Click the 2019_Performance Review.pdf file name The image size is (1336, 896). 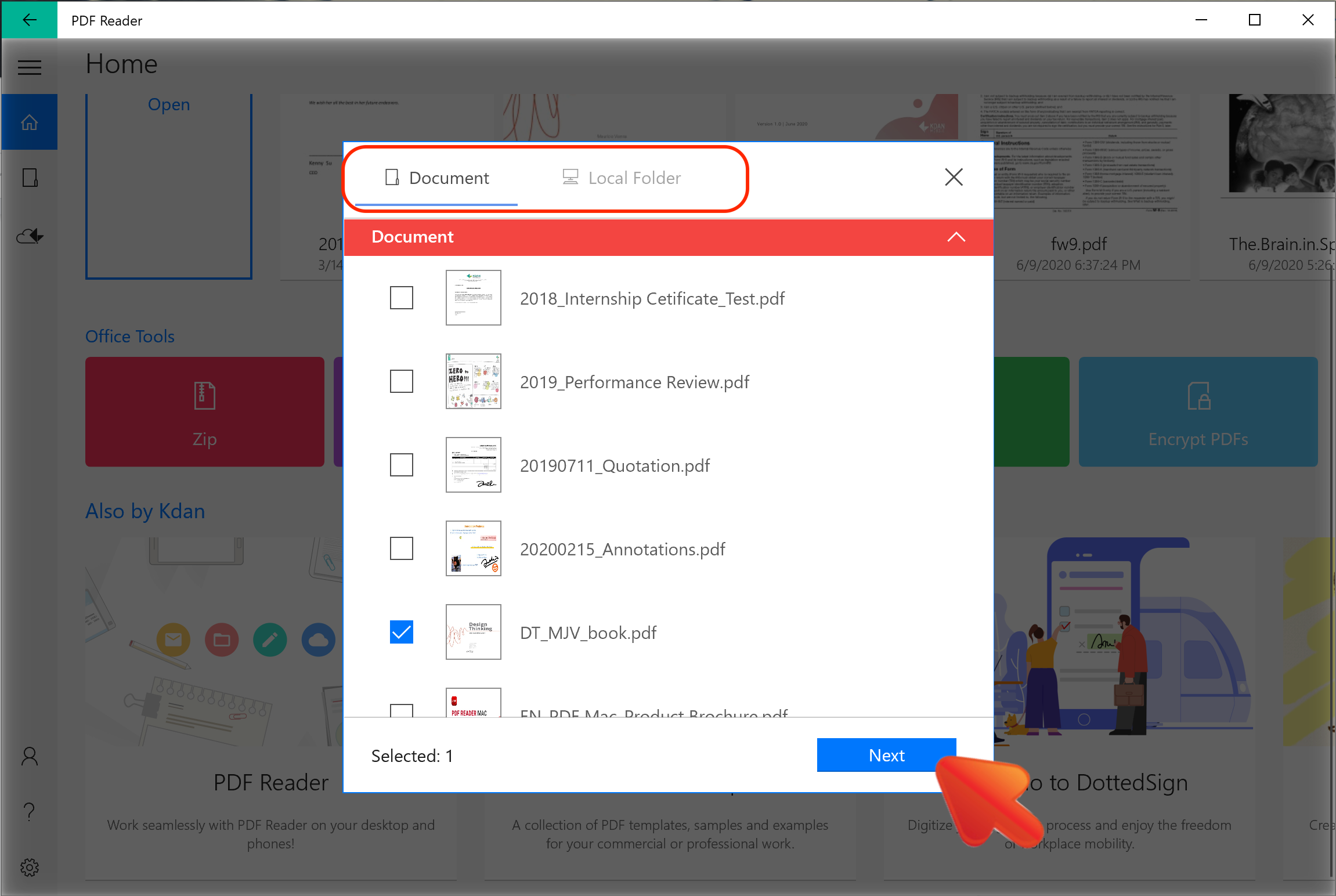[634, 382]
